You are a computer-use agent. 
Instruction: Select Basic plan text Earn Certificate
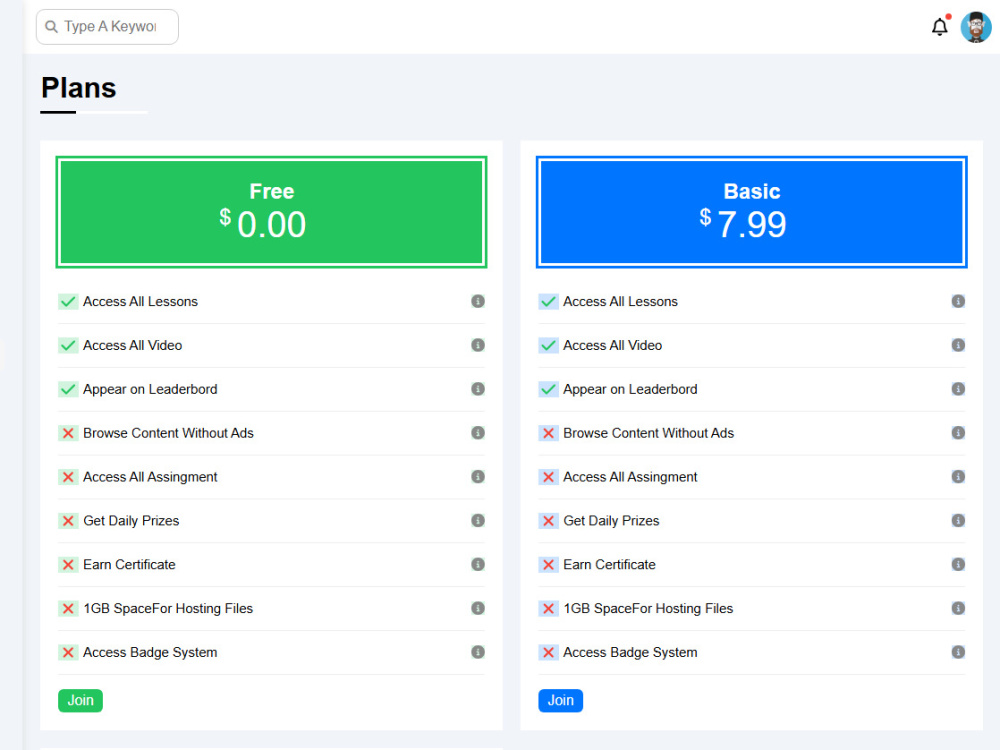(610, 564)
